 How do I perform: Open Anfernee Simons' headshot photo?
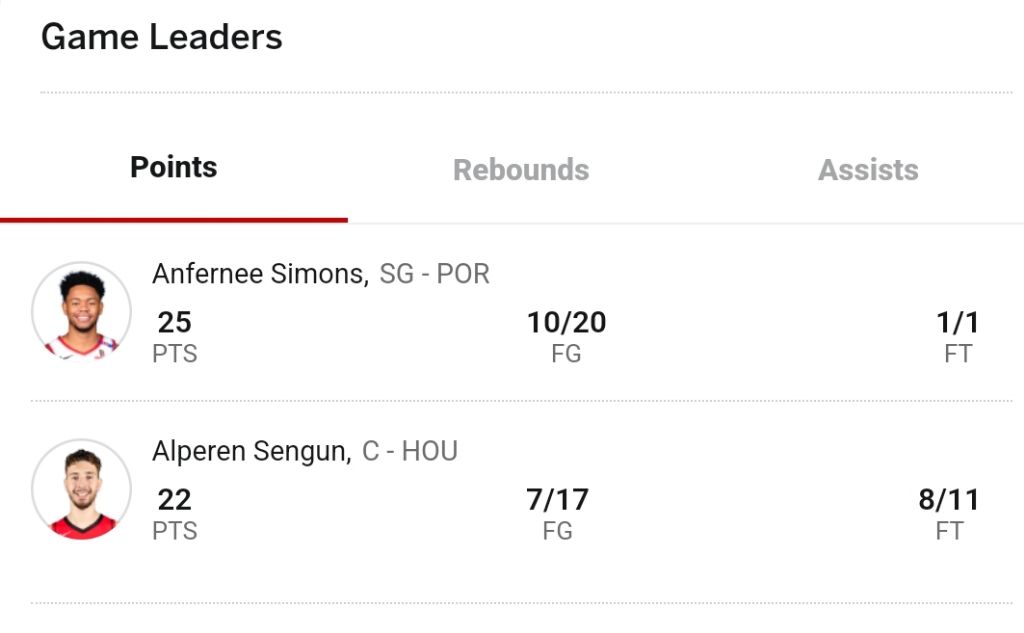point(82,312)
